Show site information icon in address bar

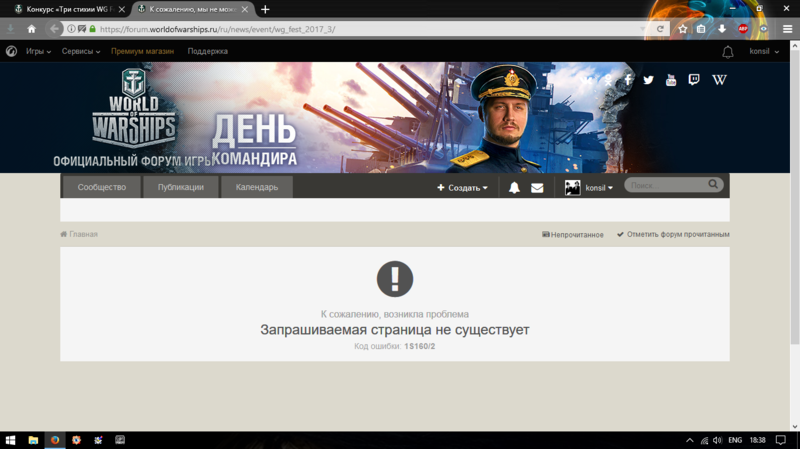point(71,29)
